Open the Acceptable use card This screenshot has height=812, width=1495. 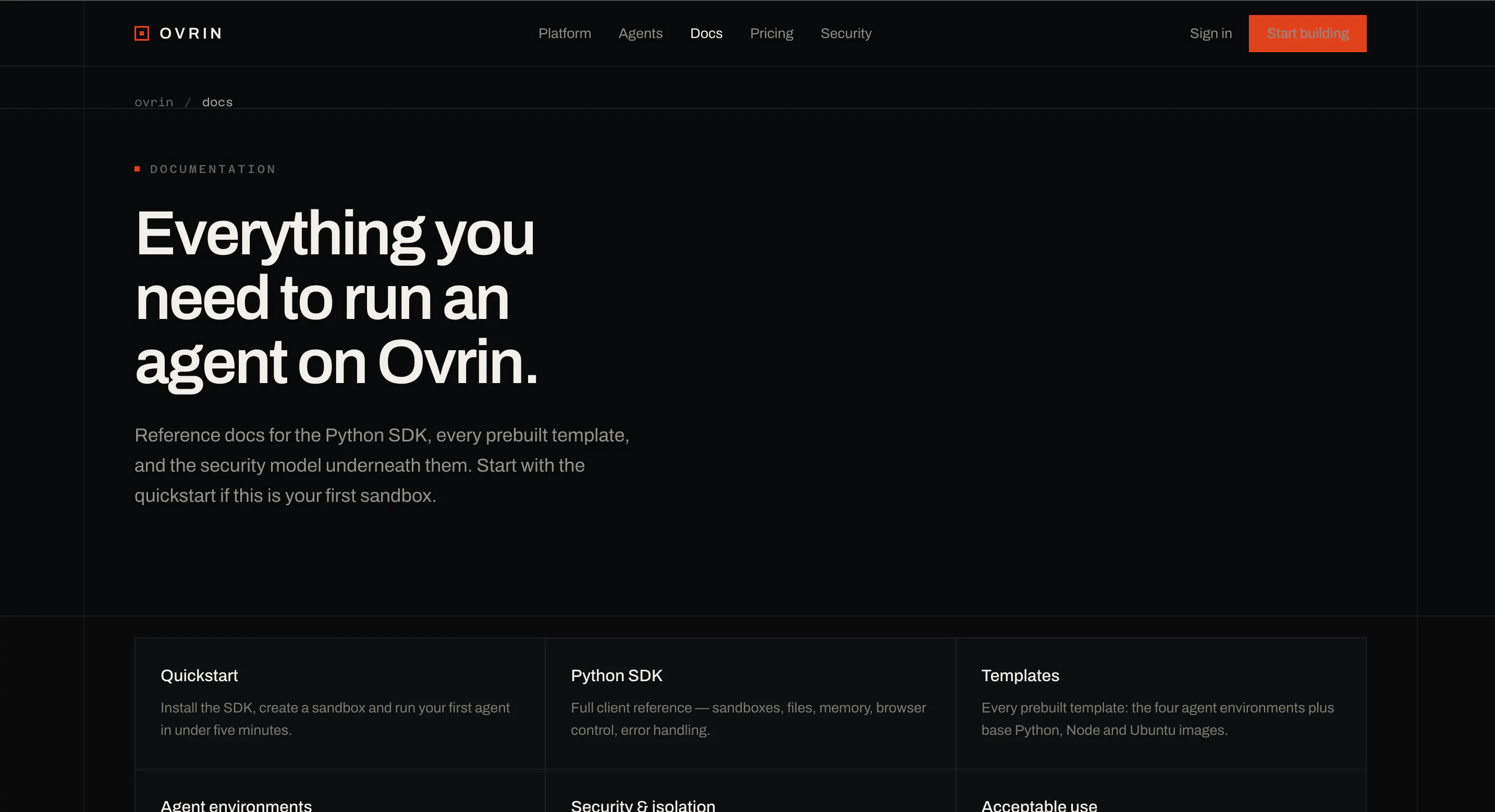[x=1160, y=791]
